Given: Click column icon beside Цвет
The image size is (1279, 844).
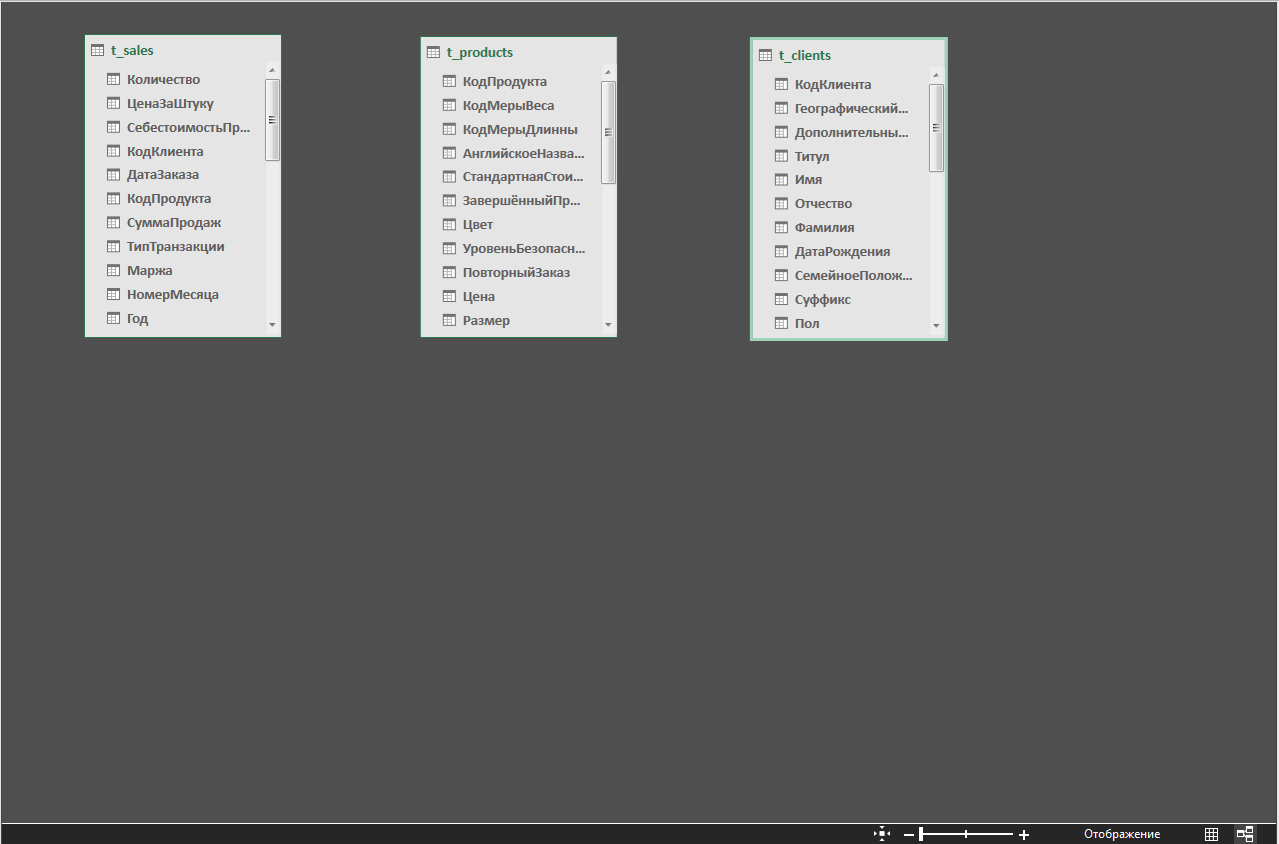Looking at the screenshot, I should click(x=449, y=225).
